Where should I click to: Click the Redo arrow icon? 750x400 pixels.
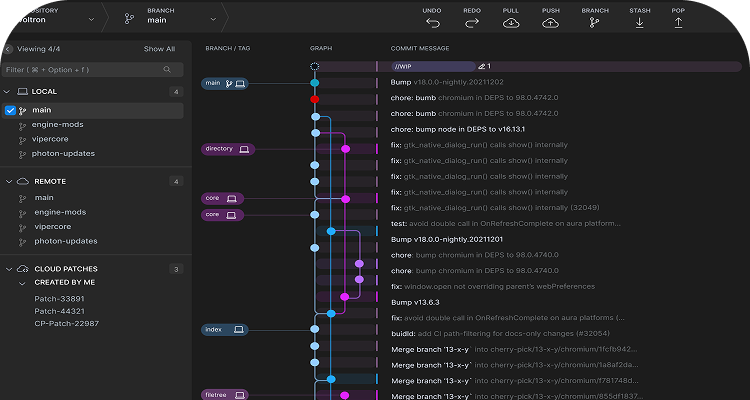coord(473,22)
